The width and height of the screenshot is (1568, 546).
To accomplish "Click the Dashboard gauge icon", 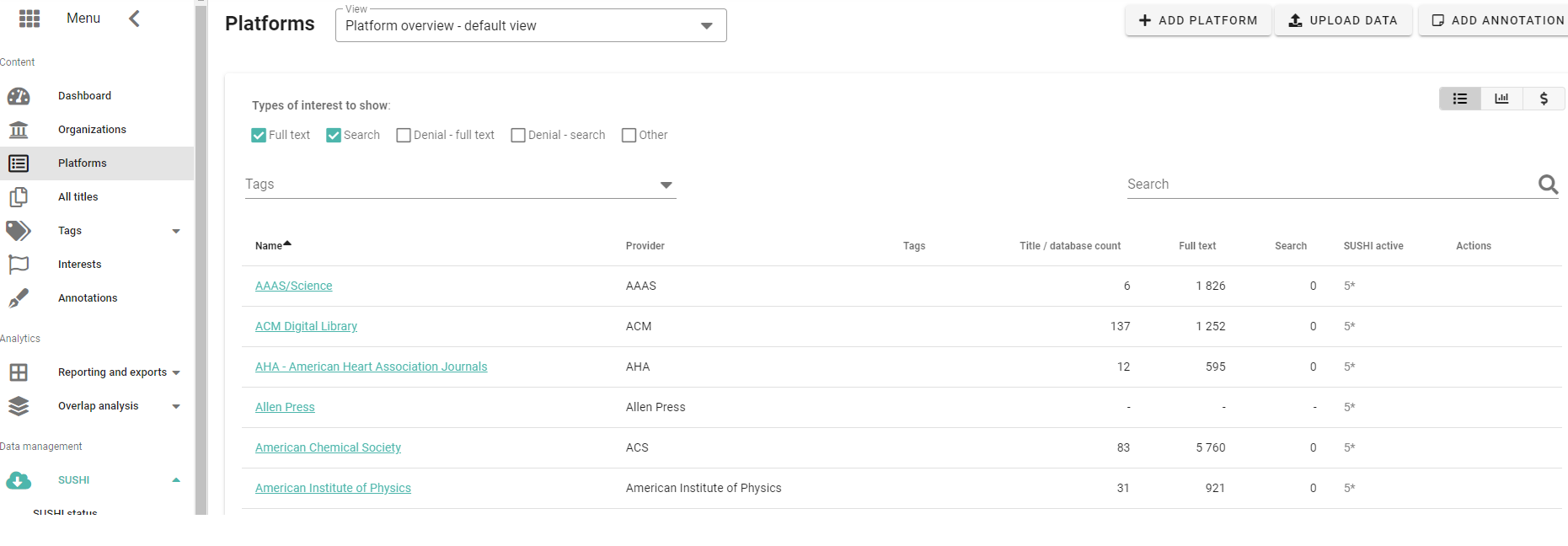I will 19,96.
